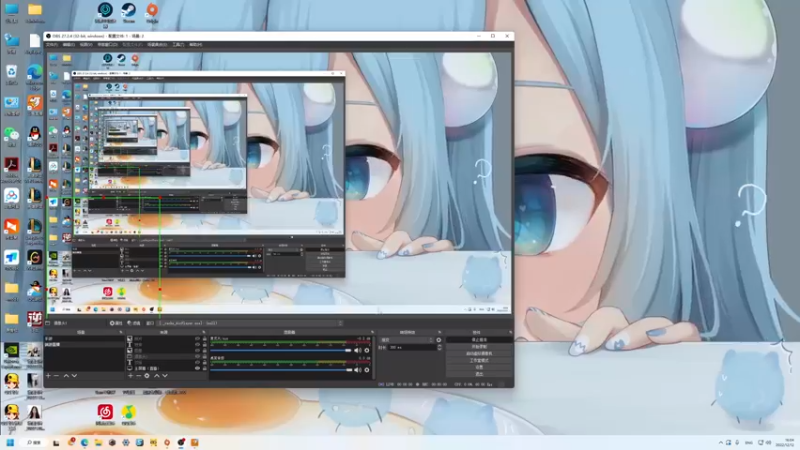Image resolution: width=800 pixels, height=450 pixels.
Task: Open desktop audio channel settings gear in mixer
Action: pos(367,370)
